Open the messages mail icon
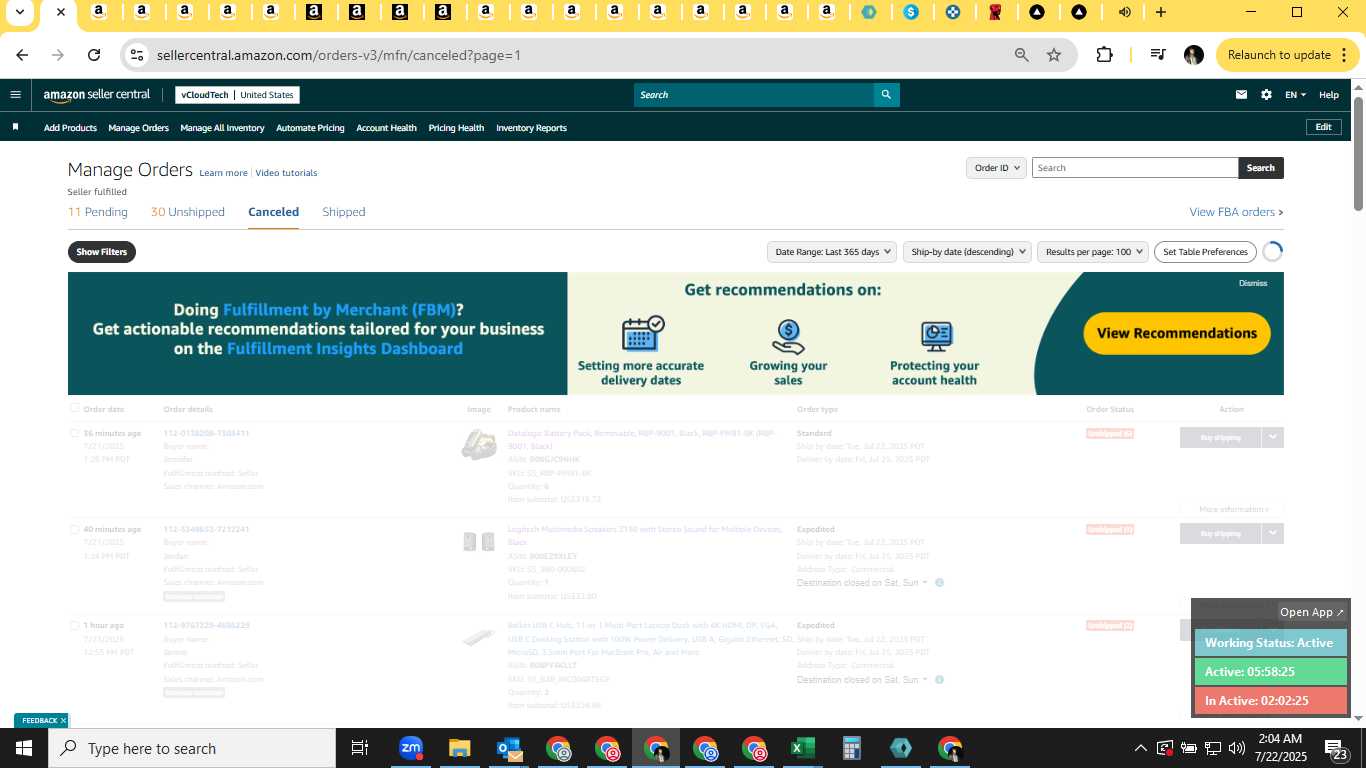The height and width of the screenshot is (768, 1366). point(1241,95)
